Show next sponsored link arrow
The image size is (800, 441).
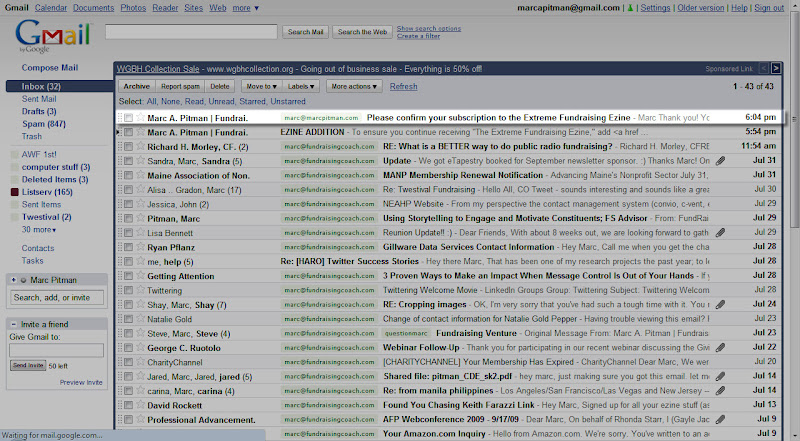pos(776,68)
